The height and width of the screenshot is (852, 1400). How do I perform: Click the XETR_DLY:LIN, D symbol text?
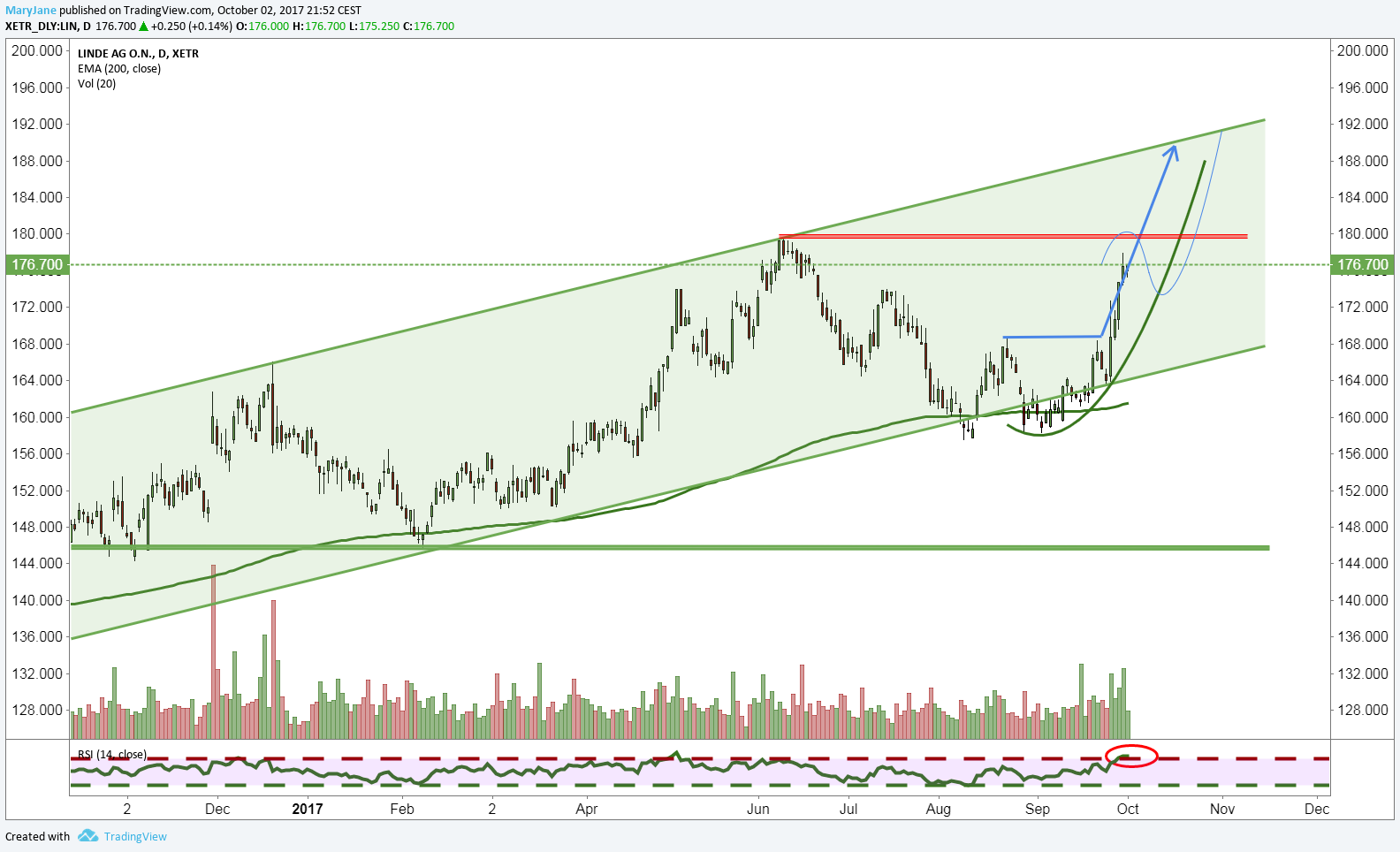48,27
